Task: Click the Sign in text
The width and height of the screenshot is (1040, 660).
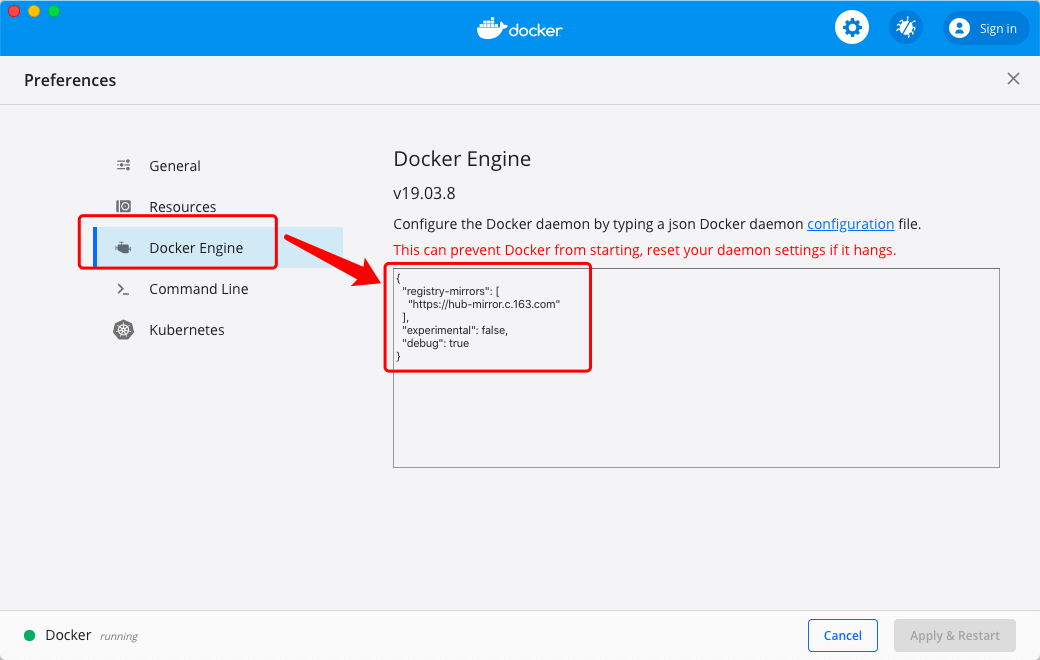Action: pos(998,29)
